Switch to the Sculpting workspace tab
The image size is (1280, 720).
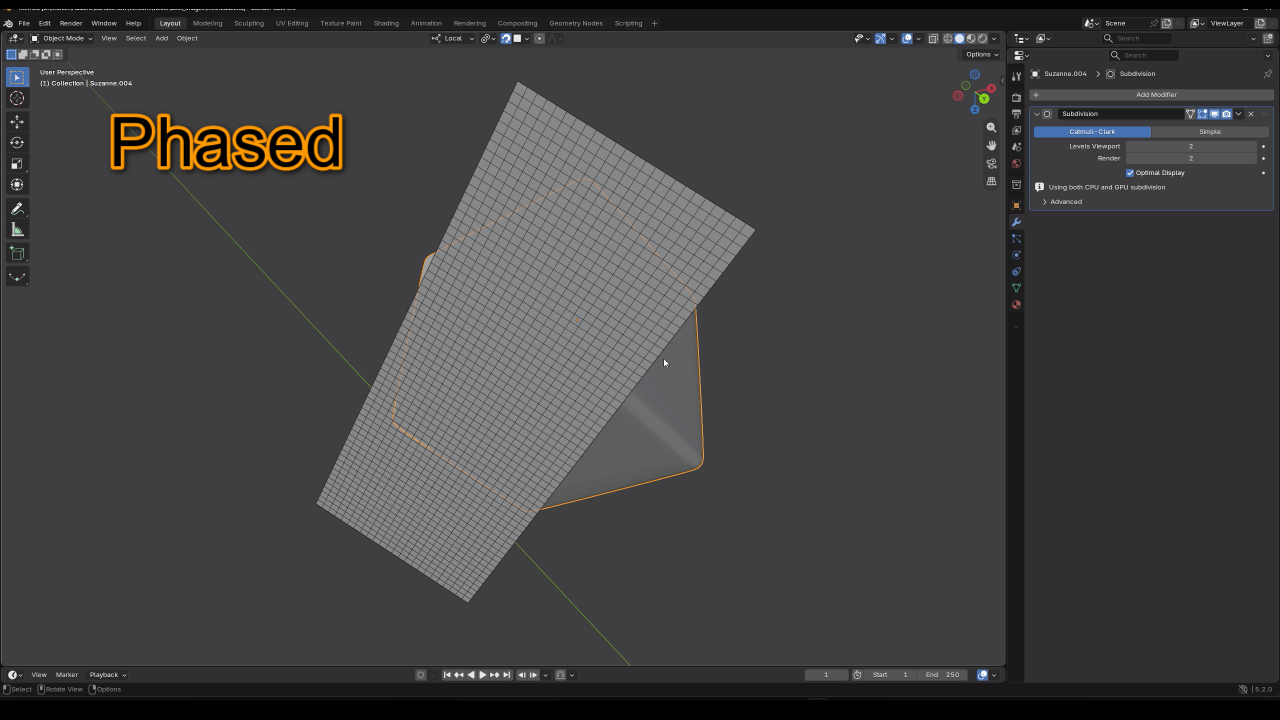tap(249, 23)
